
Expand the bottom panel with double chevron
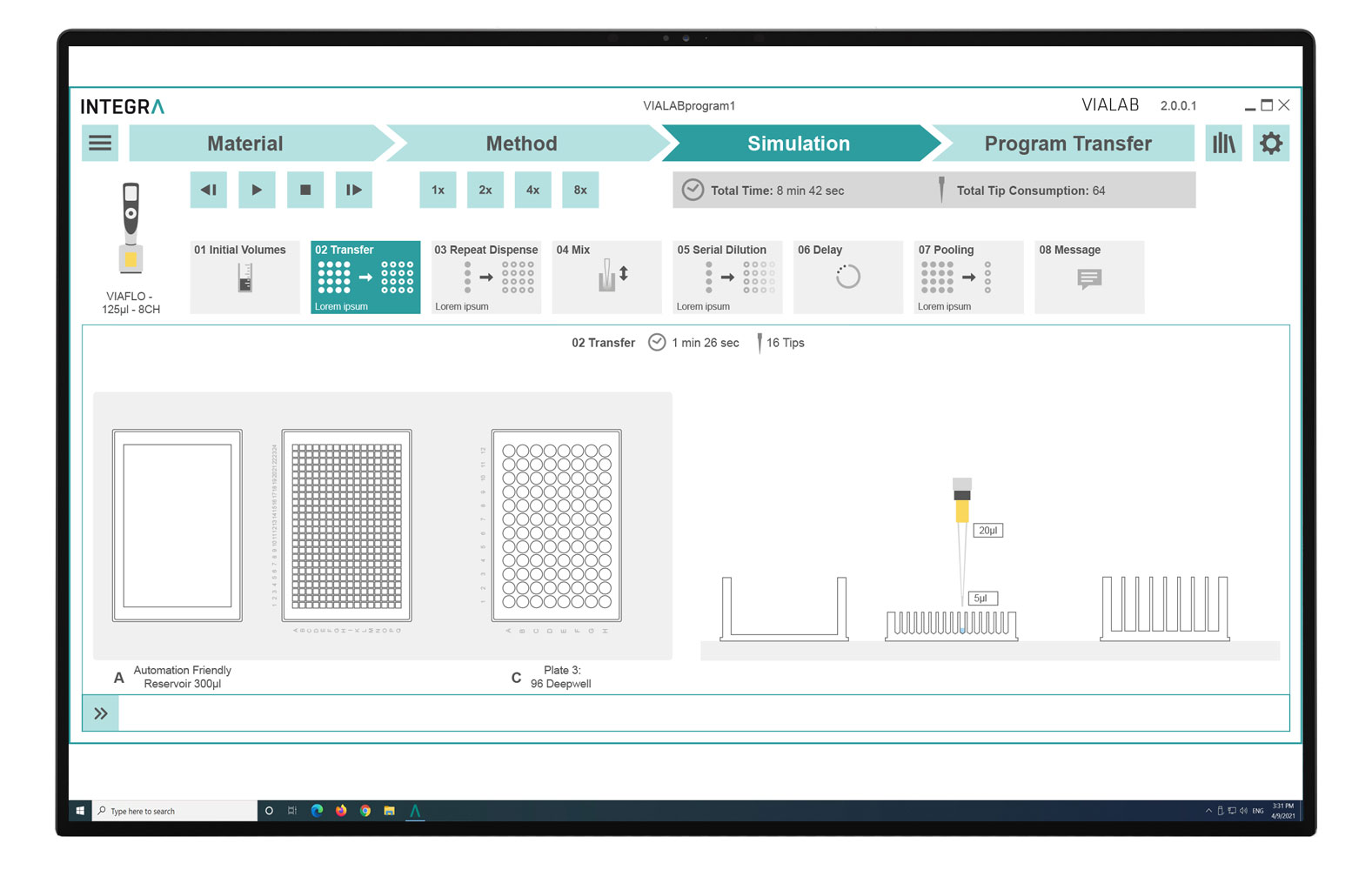point(101,713)
